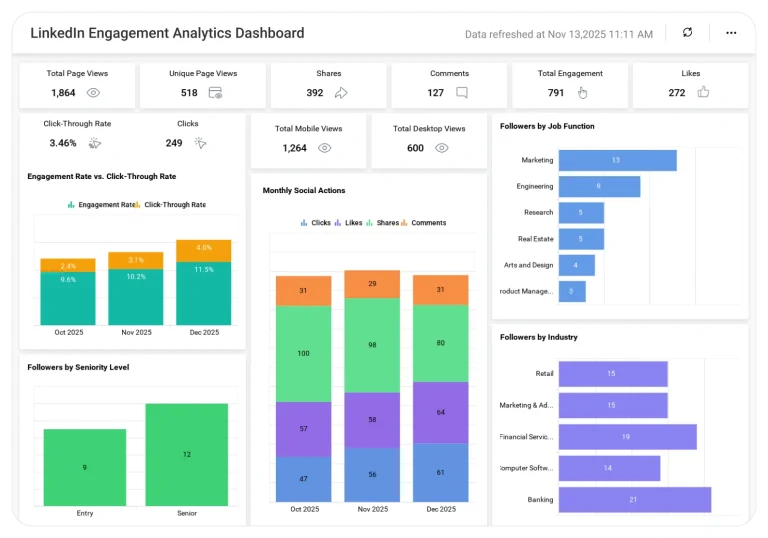Click the eye icon beside Total Page Views
The height and width of the screenshot is (538, 768).
point(93,93)
